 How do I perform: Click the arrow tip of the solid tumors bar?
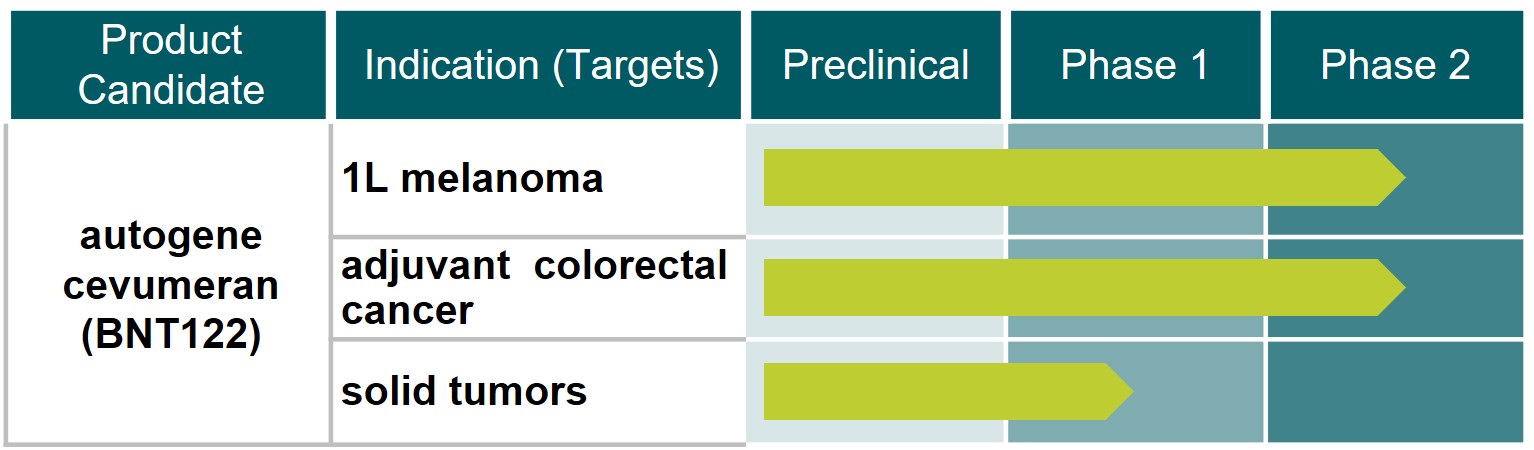coord(1120,391)
